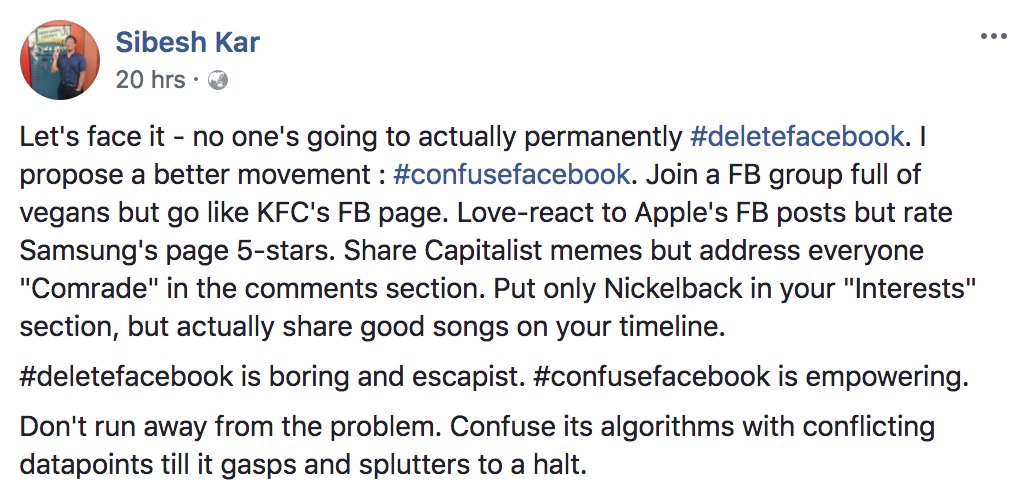Follow the blue #confusefacebook hashtag link
1024x504 pixels.
(511, 174)
